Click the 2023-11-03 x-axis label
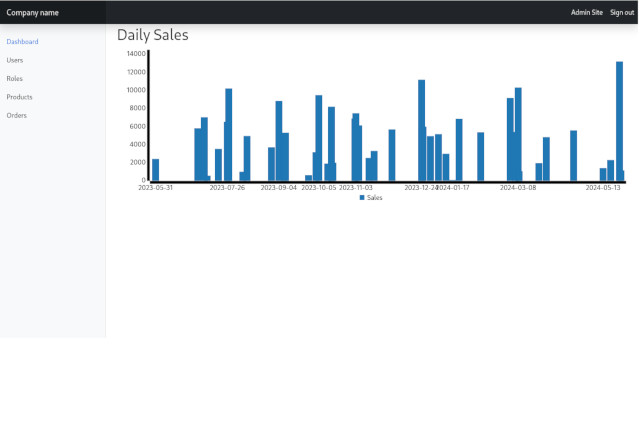 pos(356,187)
